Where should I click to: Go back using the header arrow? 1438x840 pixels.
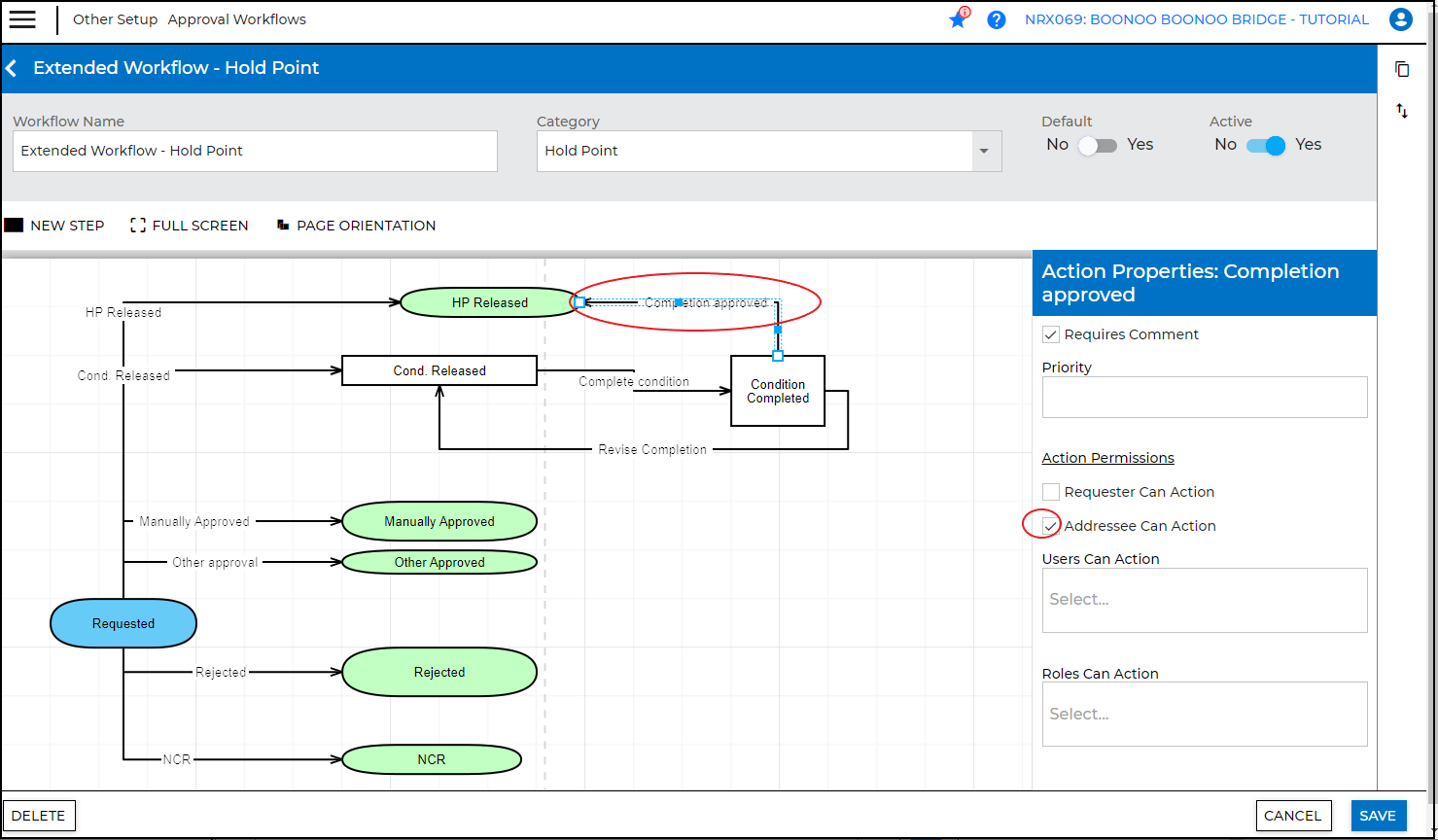click(x=12, y=68)
